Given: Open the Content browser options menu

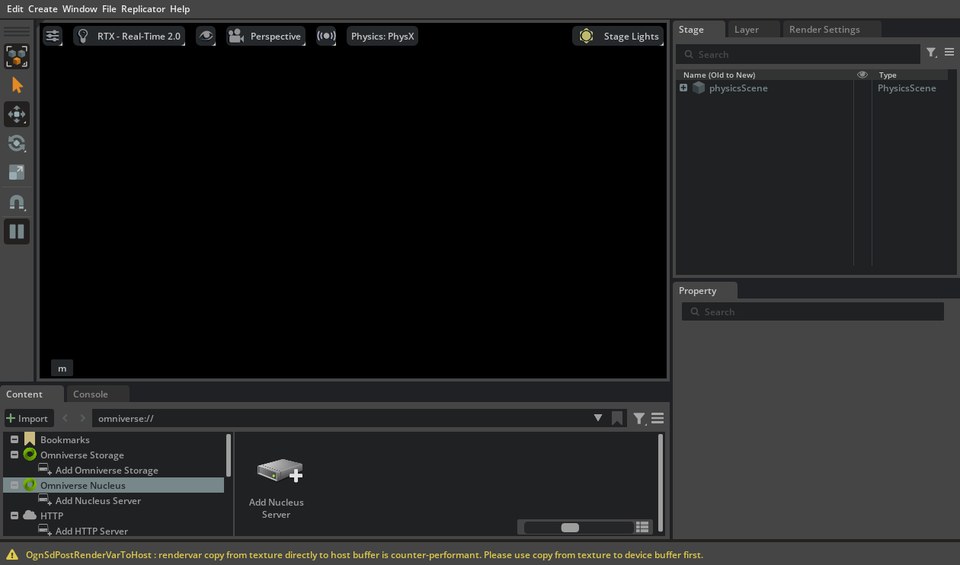Looking at the screenshot, I should click(658, 418).
